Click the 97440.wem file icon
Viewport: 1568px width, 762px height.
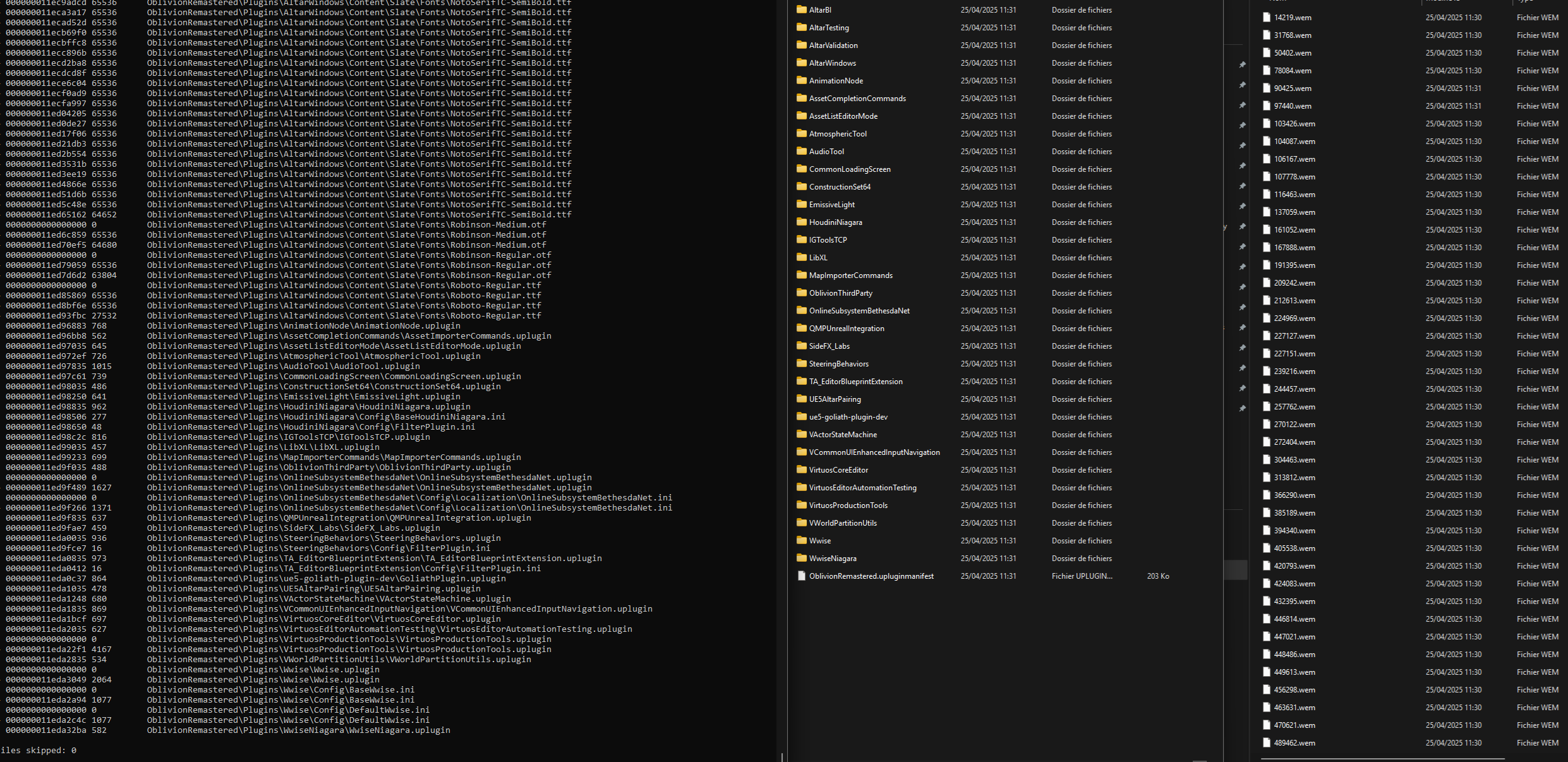(x=1266, y=106)
